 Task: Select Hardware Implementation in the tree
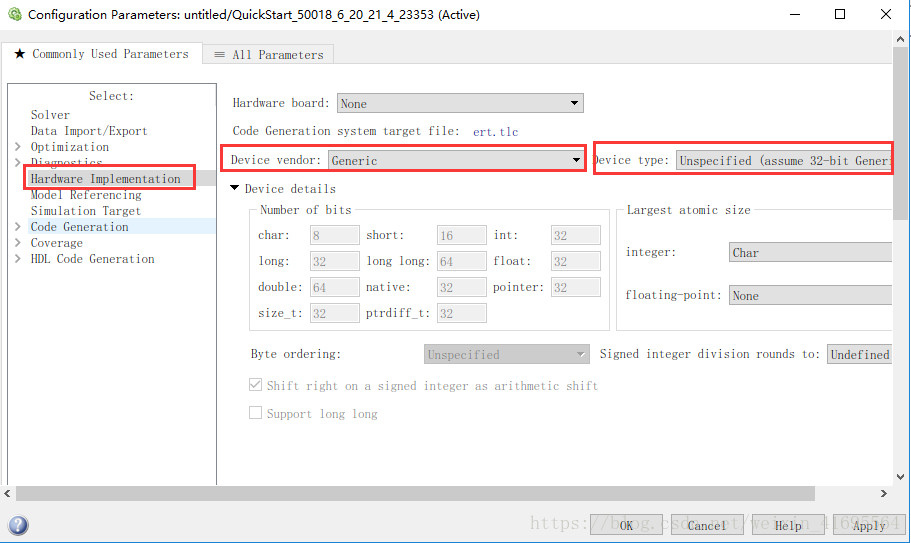click(105, 179)
